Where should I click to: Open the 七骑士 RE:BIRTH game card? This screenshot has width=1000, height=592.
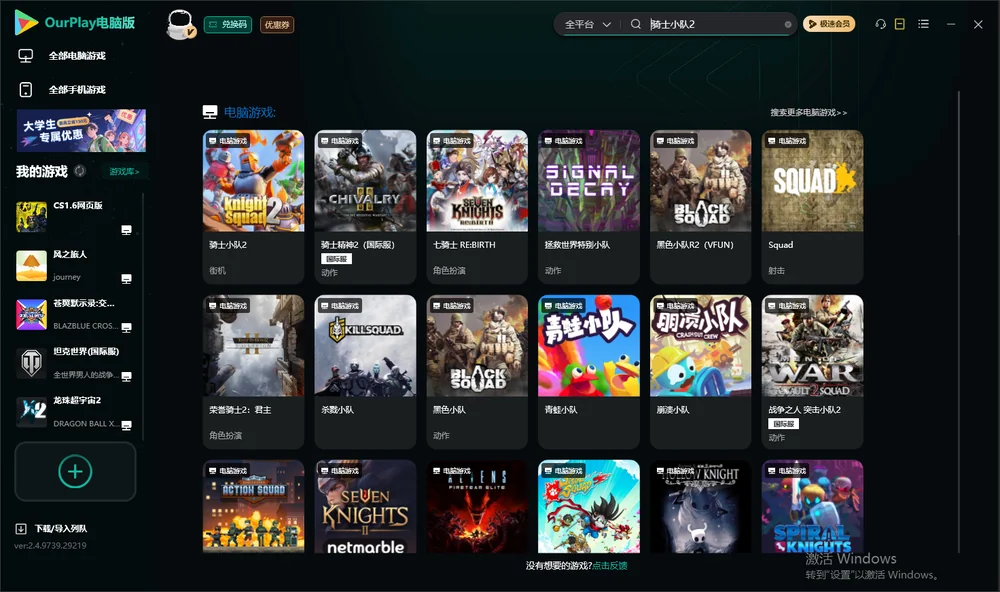click(x=477, y=207)
